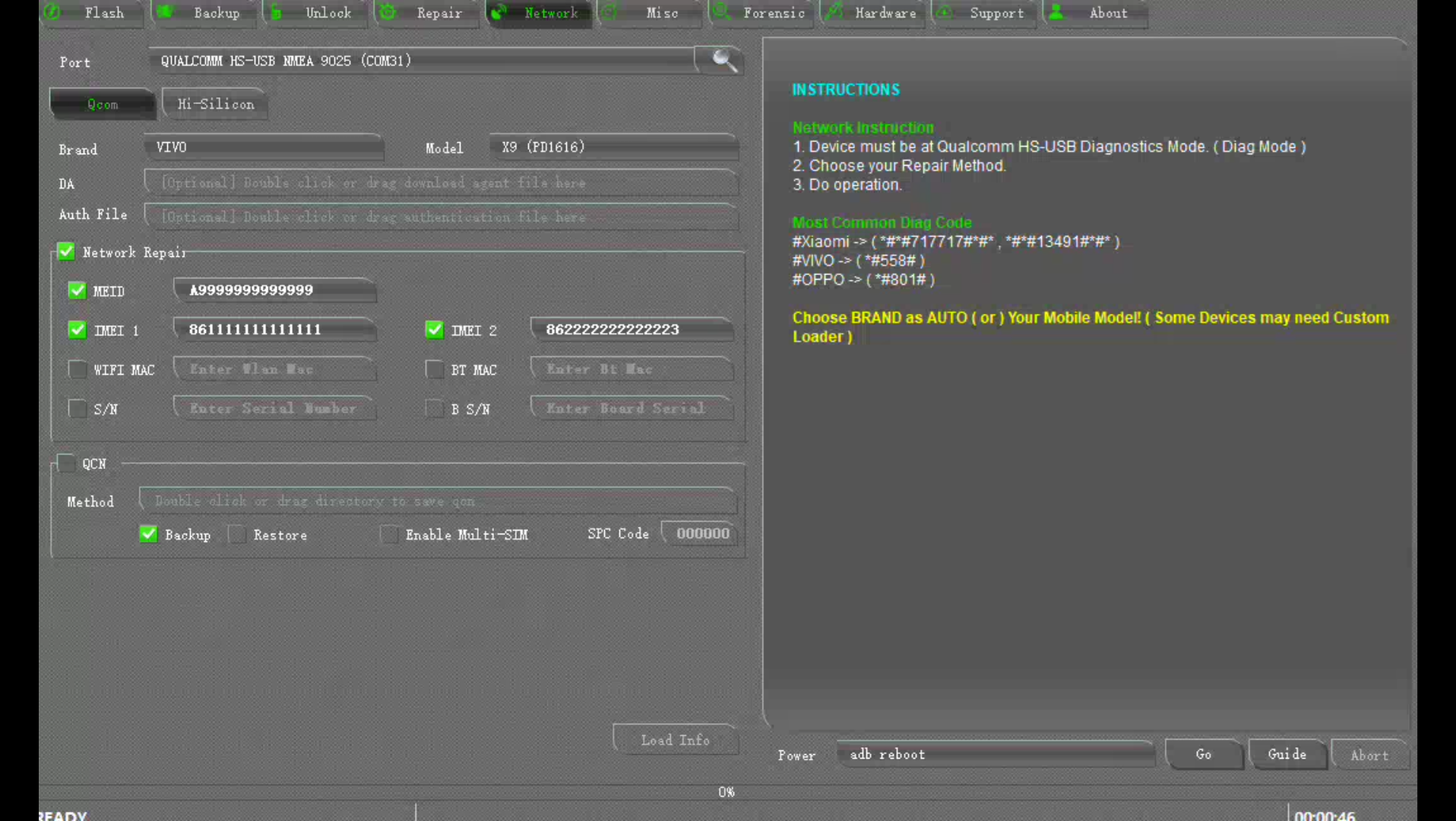Click the Auth File input field
This screenshot has width=1456, height=821.
click(441, 217)
